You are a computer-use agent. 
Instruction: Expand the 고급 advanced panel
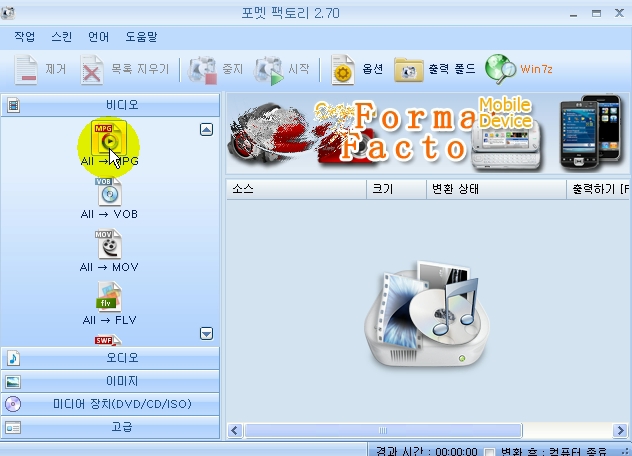tap(110, 427)
